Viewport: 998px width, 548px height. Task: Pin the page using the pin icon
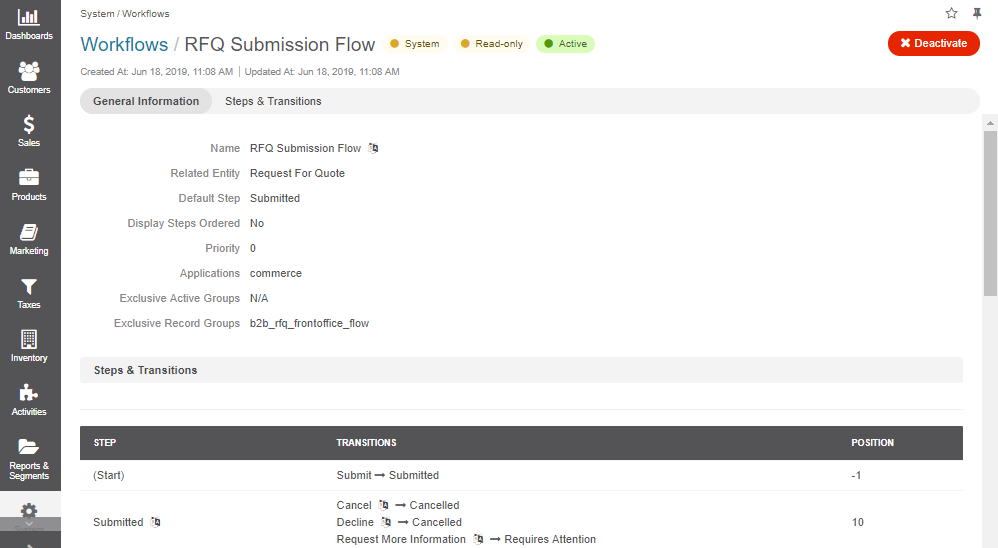(x=977, y=13)
